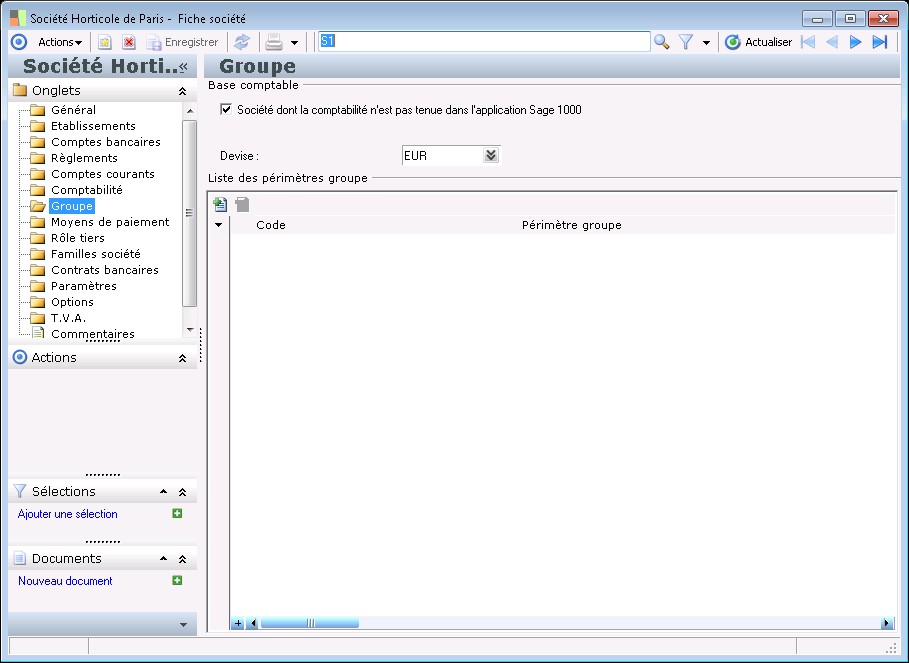
Task: Click the new record toolbar icon
Action: (104, 42)
